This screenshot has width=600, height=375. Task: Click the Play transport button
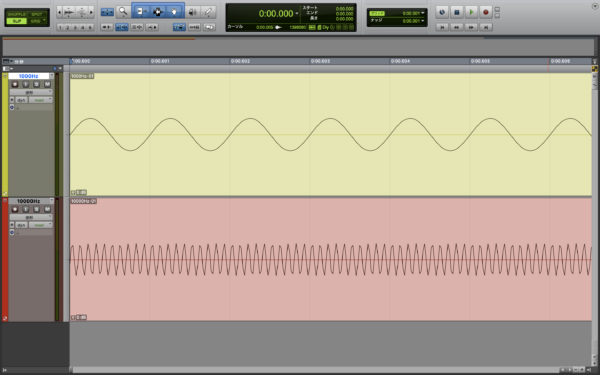[471, 12]
